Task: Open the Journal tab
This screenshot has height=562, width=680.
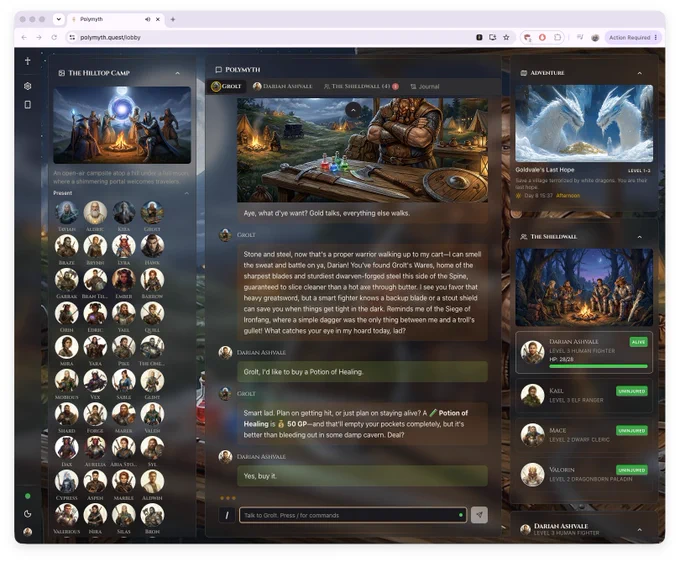Action: (425, 86)
